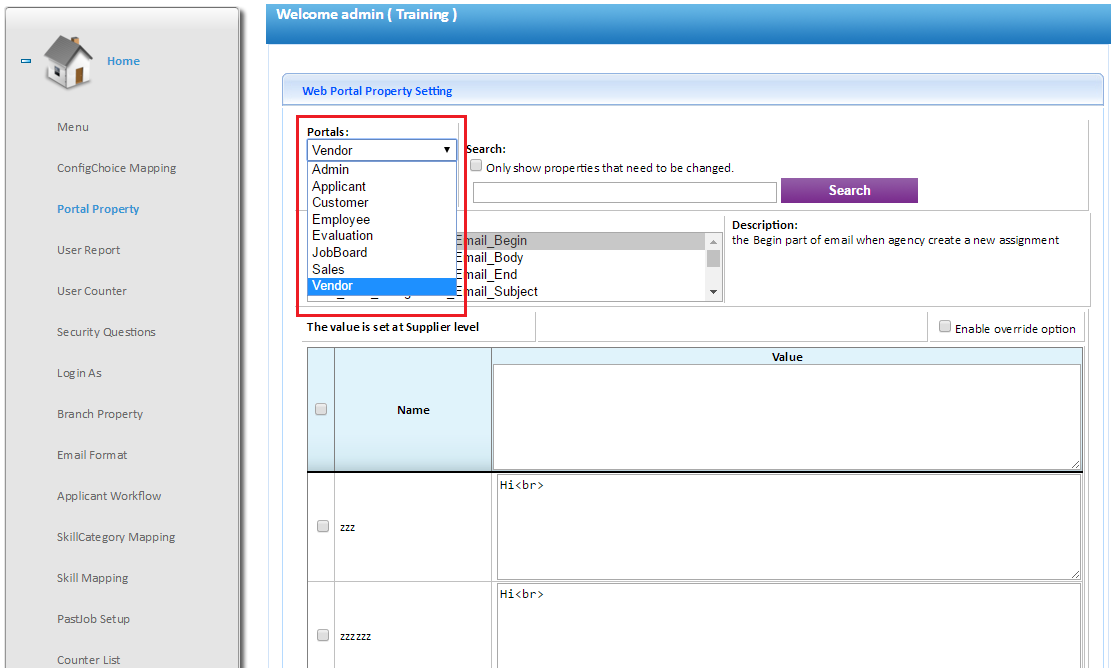The height and width of the screenshot is (668, 1111).
Task: Click property list scrollbar up arrow
Action: [x=714, y=242]
